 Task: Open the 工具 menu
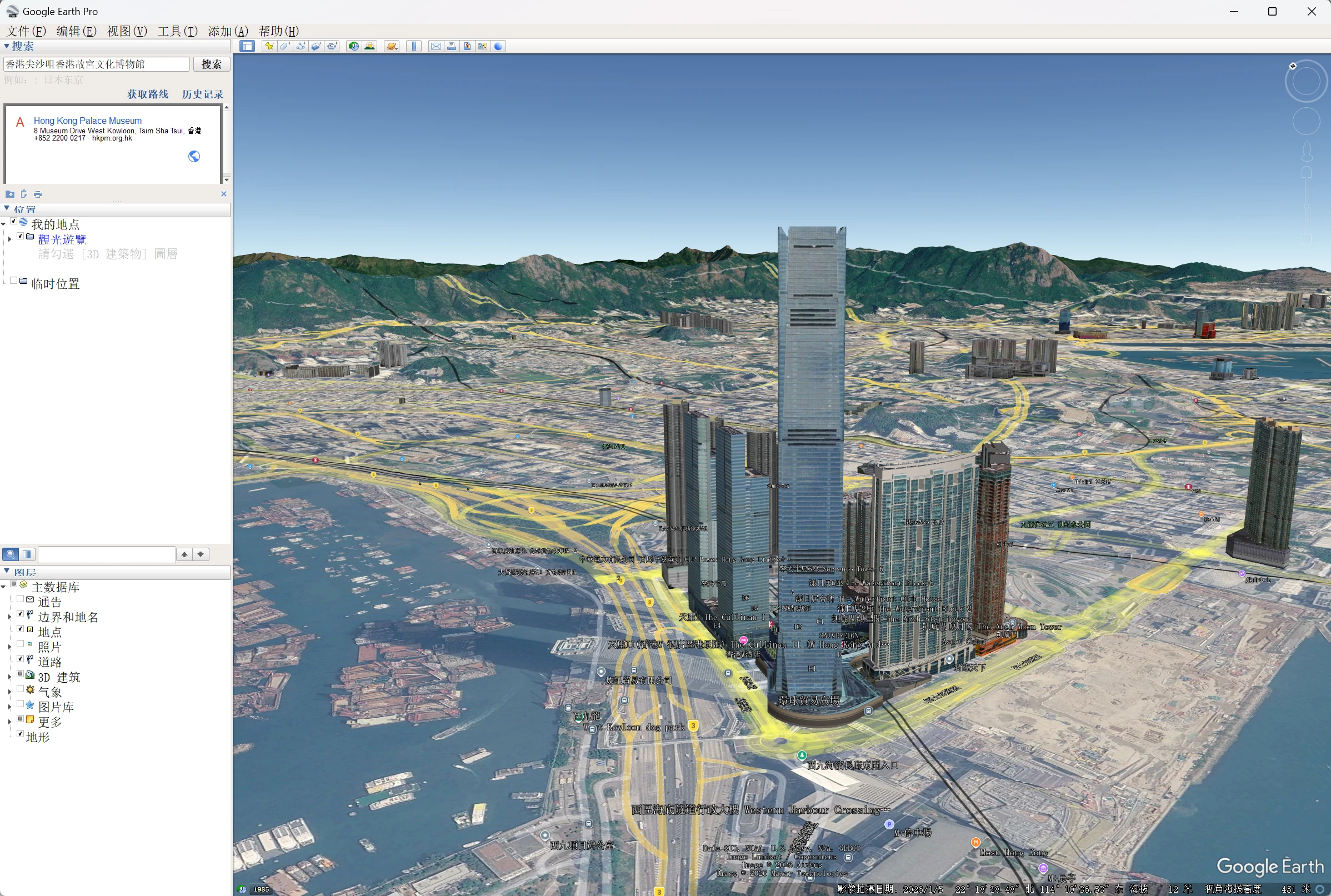point(176,32)
